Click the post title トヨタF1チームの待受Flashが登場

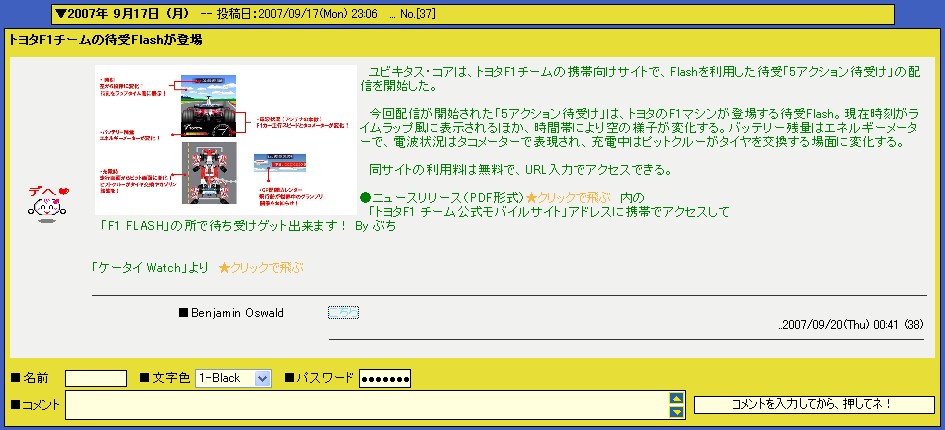(106, 40)
